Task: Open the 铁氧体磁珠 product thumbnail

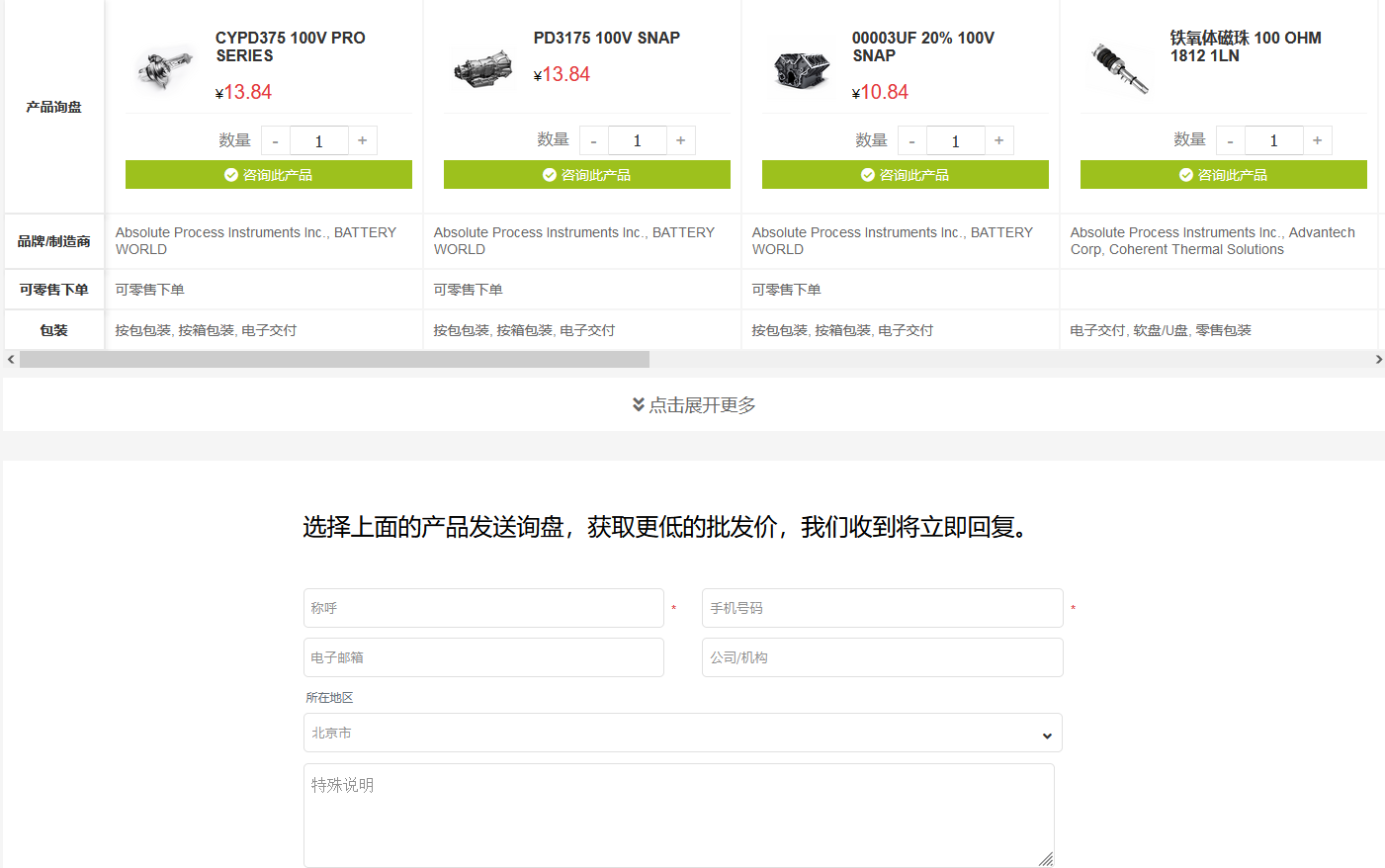Action: click(x=1120, y=68)
